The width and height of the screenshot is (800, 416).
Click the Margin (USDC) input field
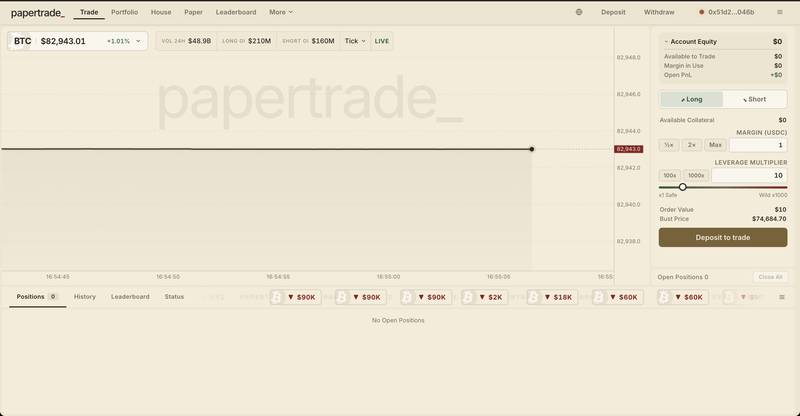pos(758,145)
